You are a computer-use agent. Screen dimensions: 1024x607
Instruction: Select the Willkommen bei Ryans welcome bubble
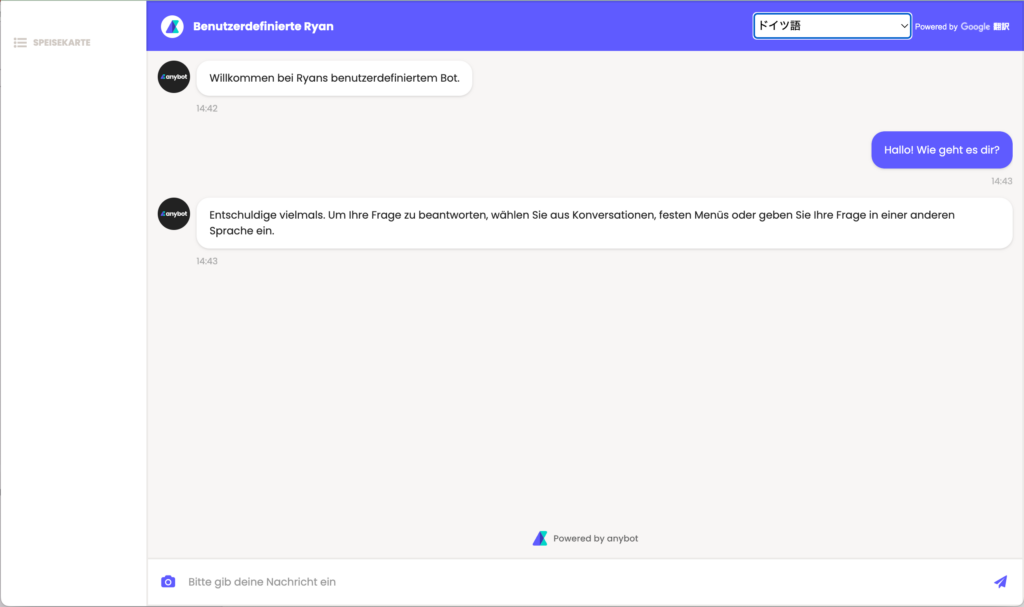tap(334, 78)
